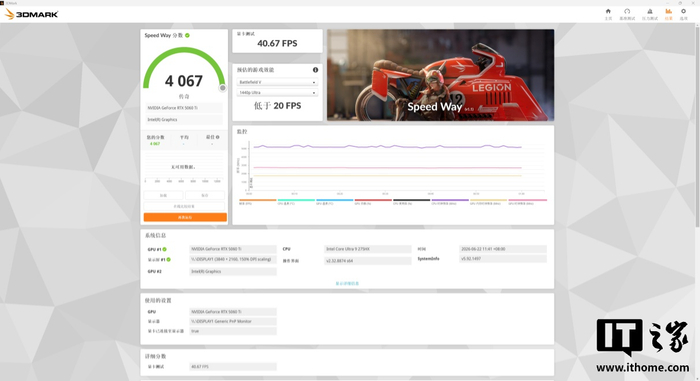Click the info icon next to best score
700x381 pixels.
[x=218, y=137]
